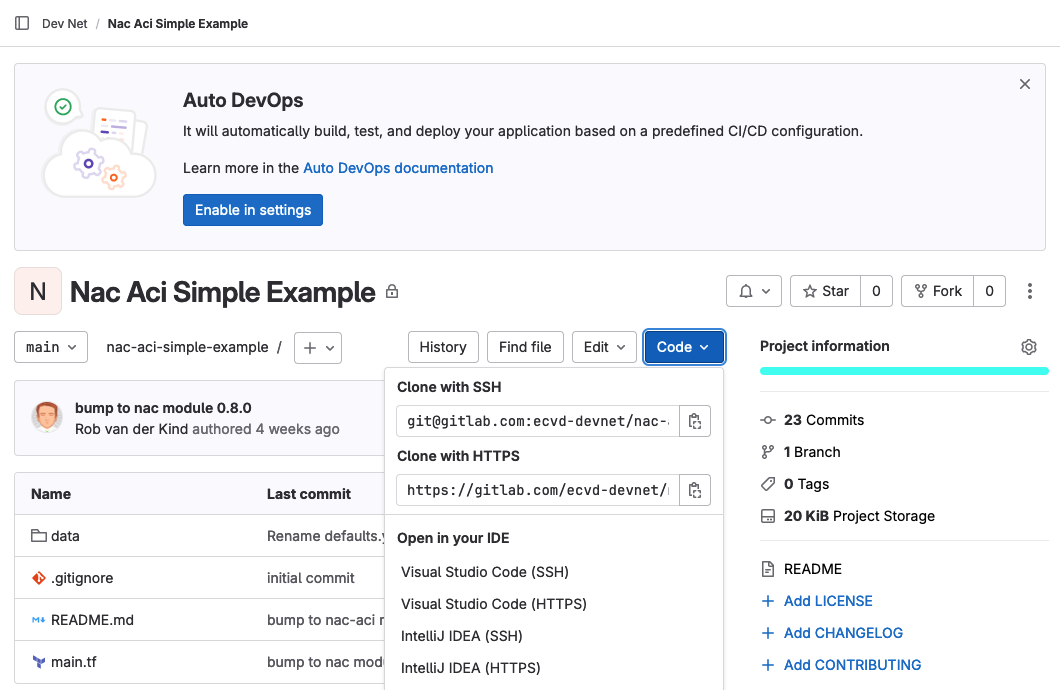Open the .gitignore file
1060x690 pixels.
(82, 578)
